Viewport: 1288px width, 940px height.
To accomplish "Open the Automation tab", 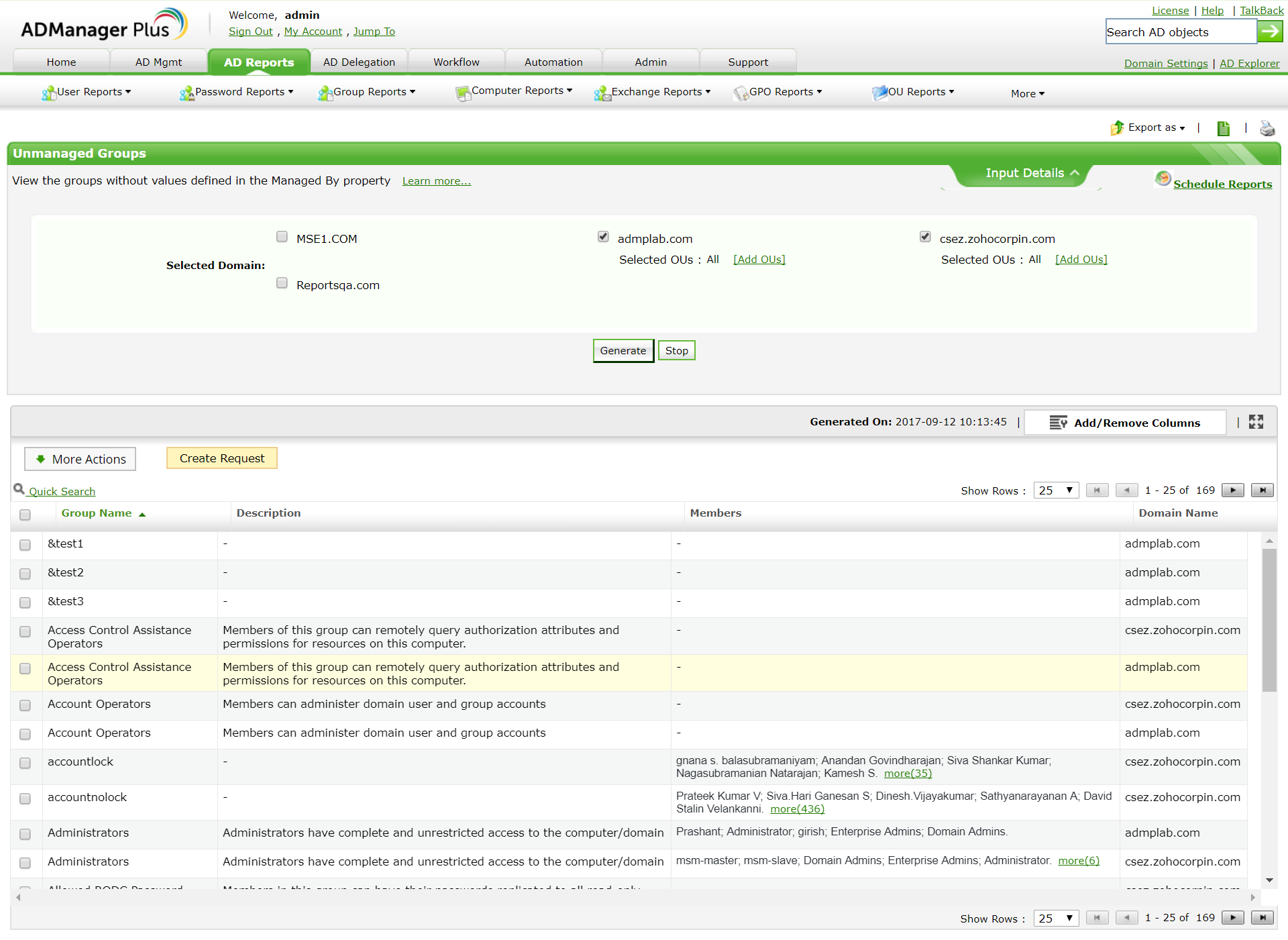I will coord(553,62).
